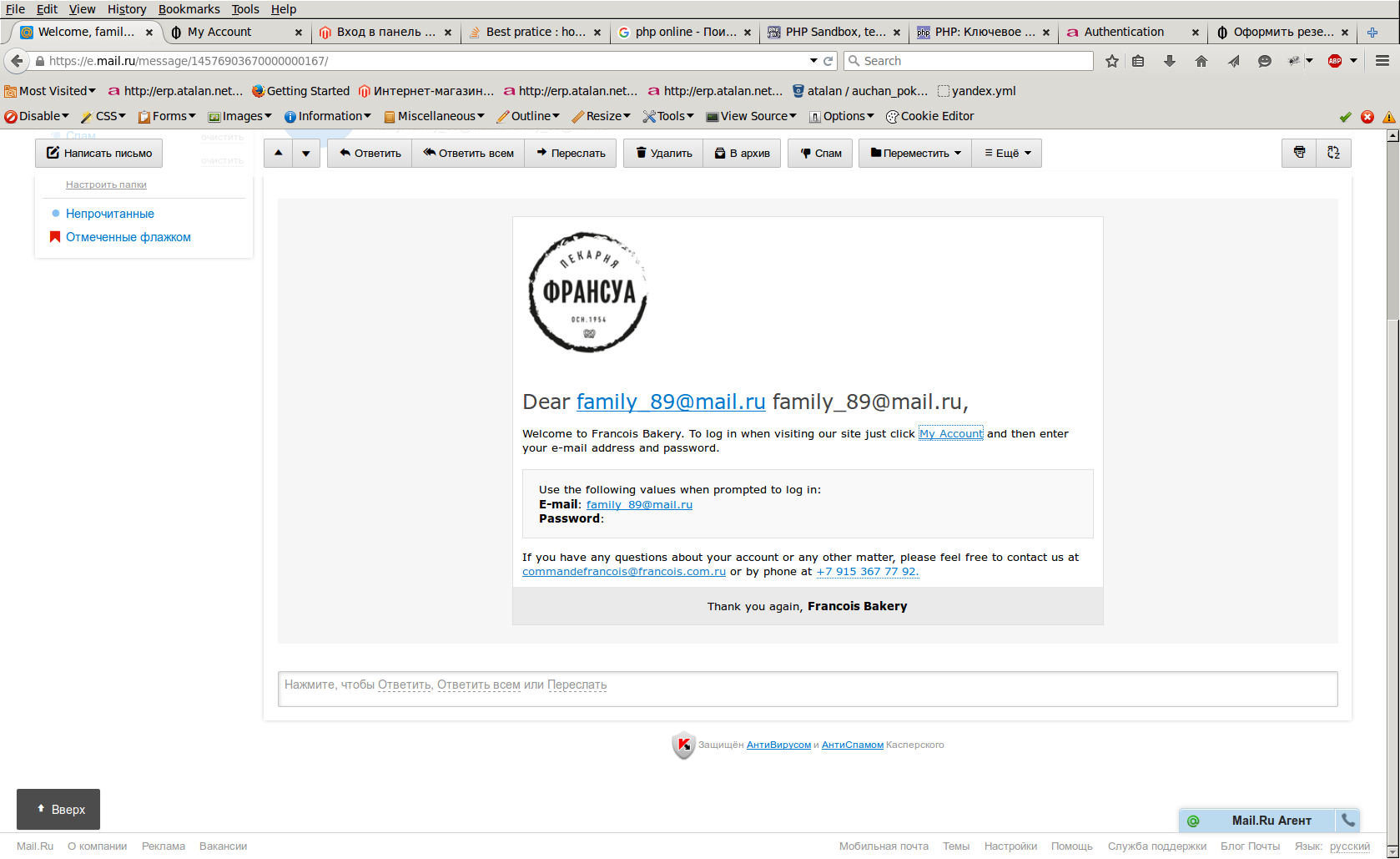Open the Ещё more actions dropdown
The height and width of the screenshot is (859, 1400).
(x=1007, y=153)
